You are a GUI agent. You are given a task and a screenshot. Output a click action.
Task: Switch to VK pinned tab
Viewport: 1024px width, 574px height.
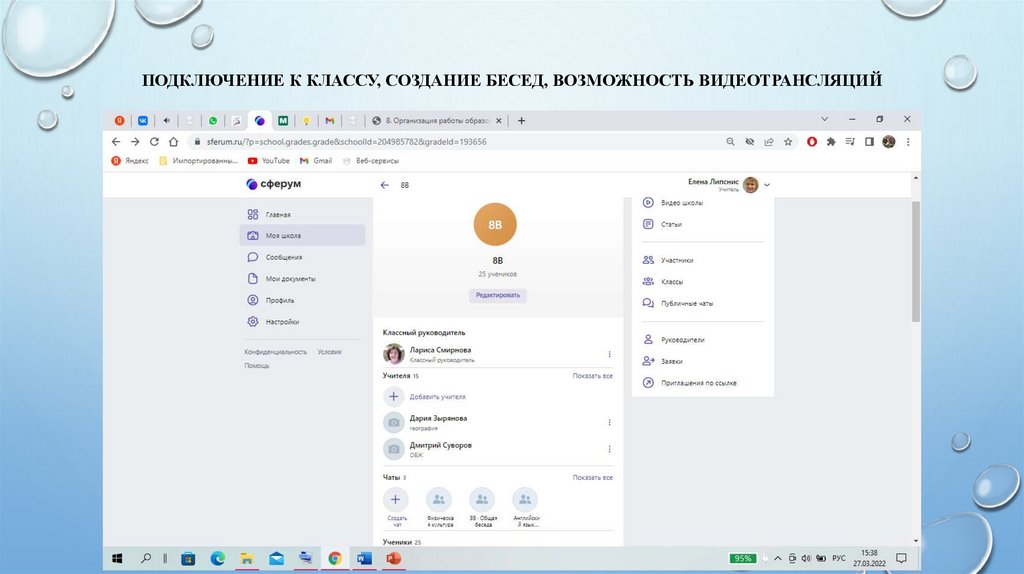tap(142, 121)
